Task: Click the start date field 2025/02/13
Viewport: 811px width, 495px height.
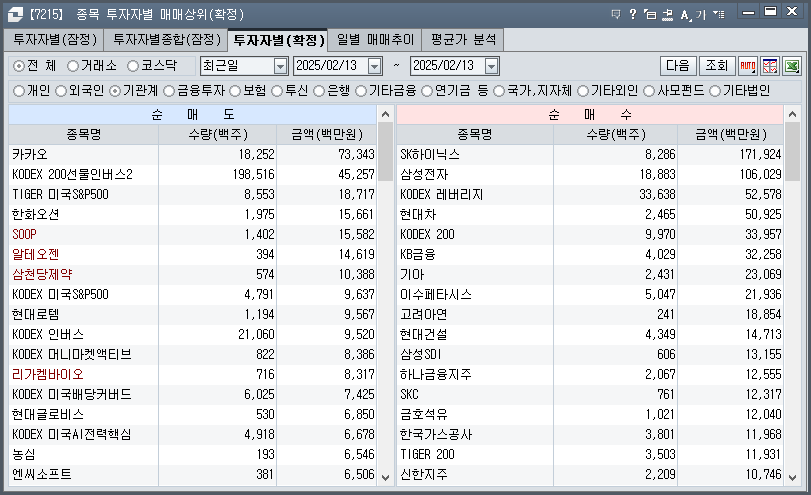Action: (x=331, y=66)
